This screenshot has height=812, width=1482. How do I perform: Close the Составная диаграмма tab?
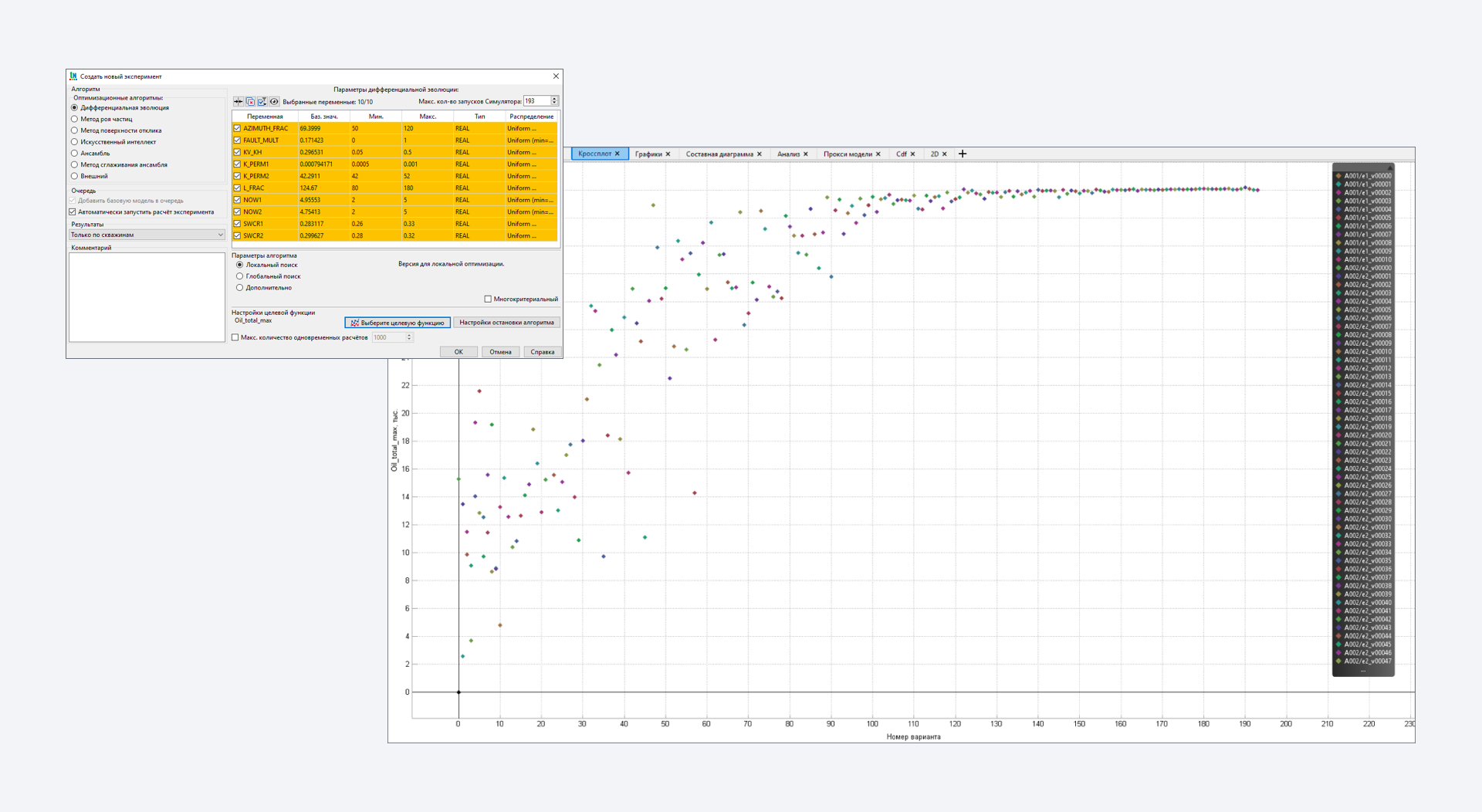pyautogui.click(x=760, y=154)
